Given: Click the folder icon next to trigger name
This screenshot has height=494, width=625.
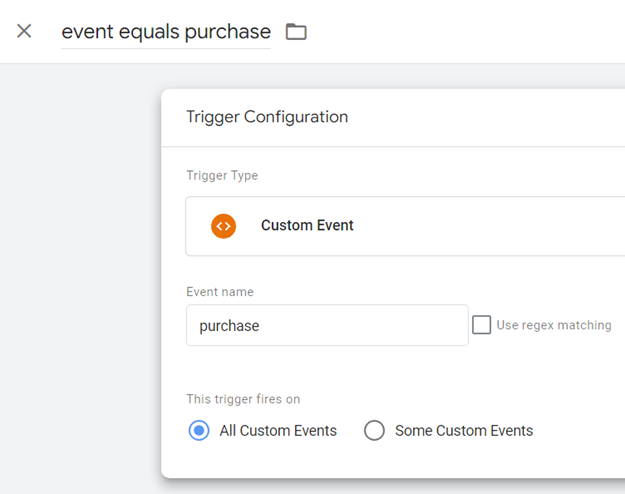Looking at the screenshot, I should (x=296, y=31).
